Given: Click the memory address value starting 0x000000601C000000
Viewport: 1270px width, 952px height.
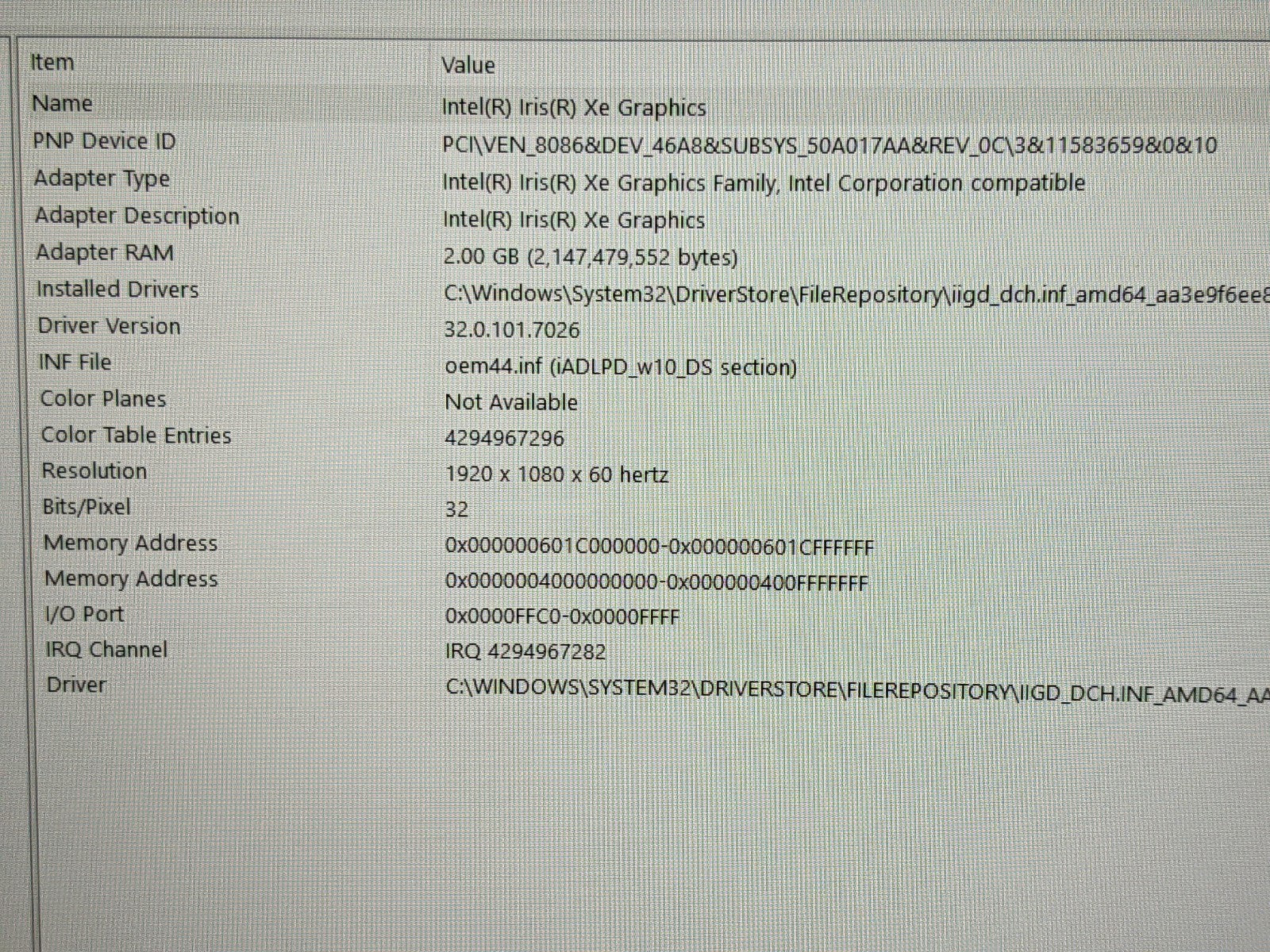Looking at the screenshot, I should (659, 547).
